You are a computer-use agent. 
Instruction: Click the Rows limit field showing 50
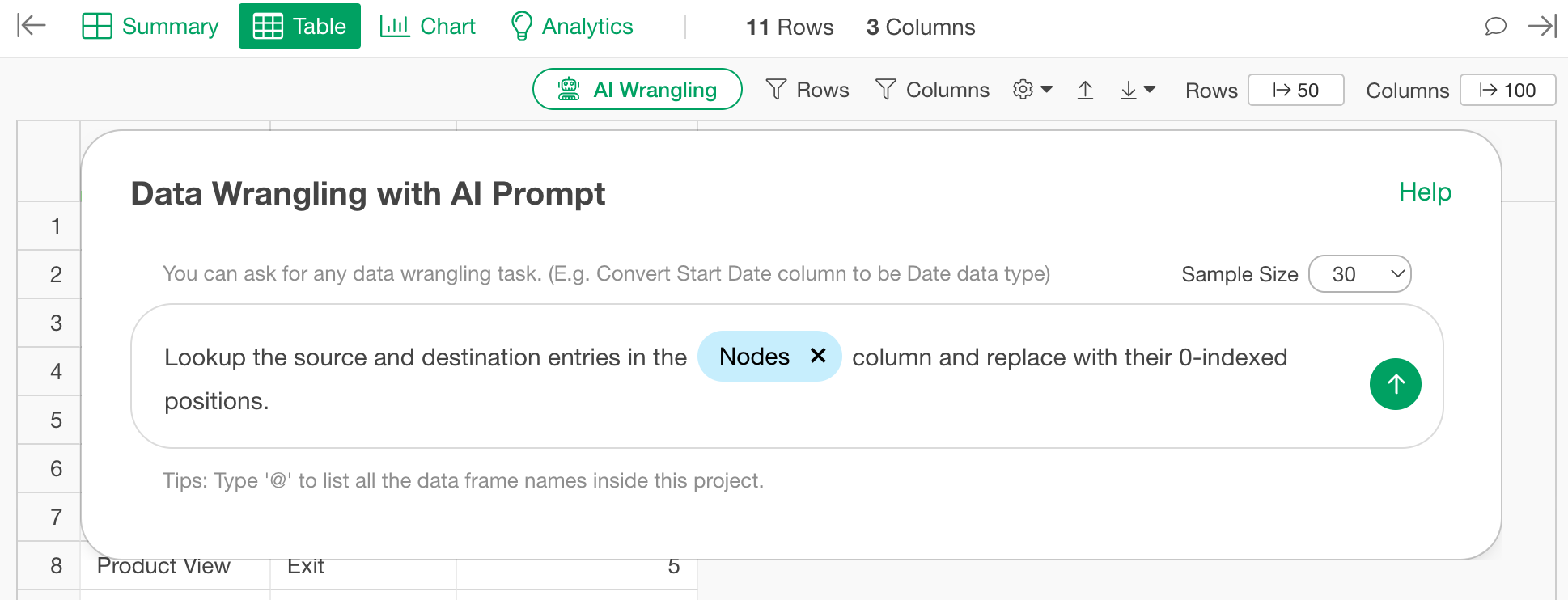coord(1295,90)
